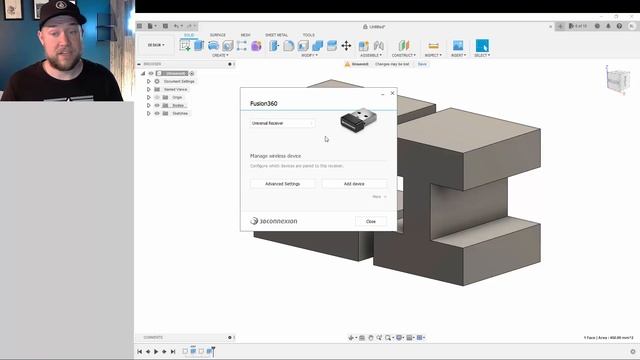This screenshot has height=360, width=640.
Task: Select the Offset Face tool
Action: 332,46
